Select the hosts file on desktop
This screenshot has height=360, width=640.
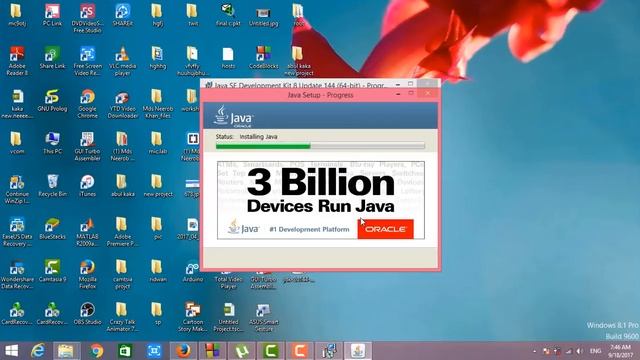coord(228,58)
